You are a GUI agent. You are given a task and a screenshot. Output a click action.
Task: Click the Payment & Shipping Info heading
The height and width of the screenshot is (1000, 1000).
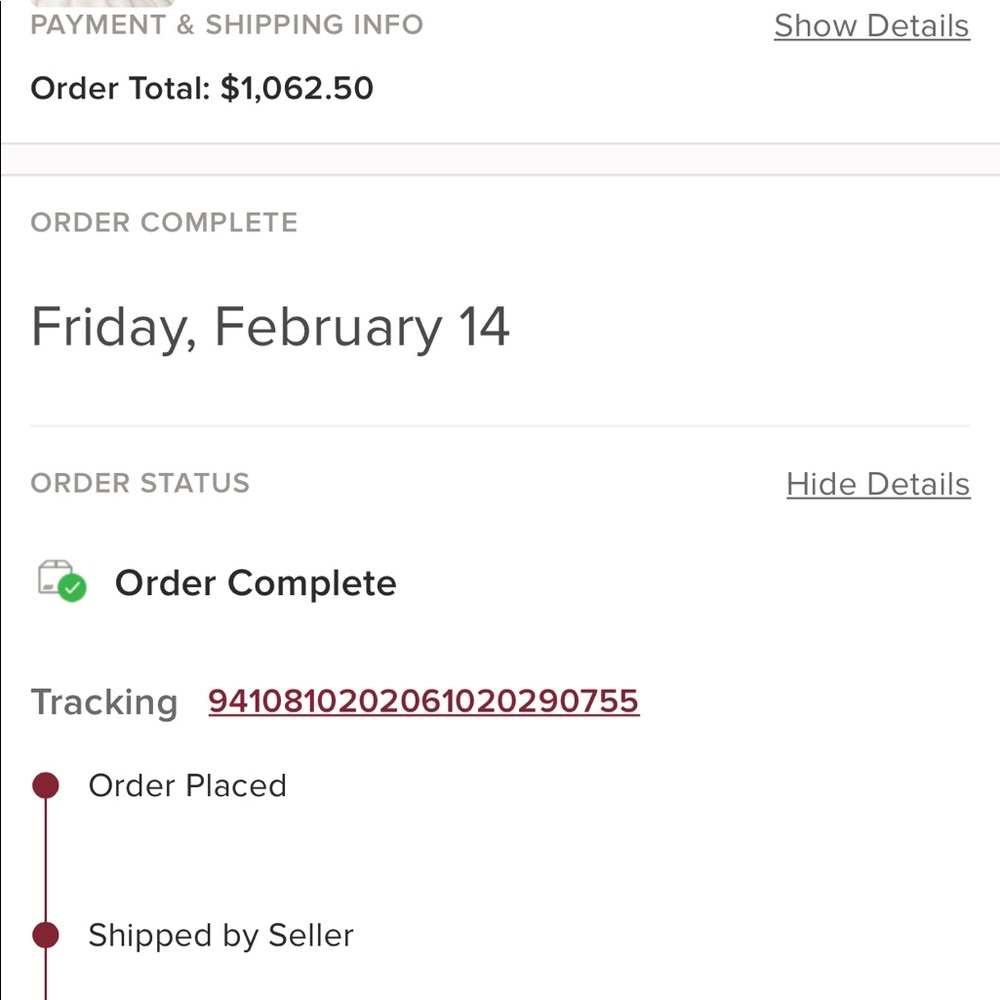227,25
